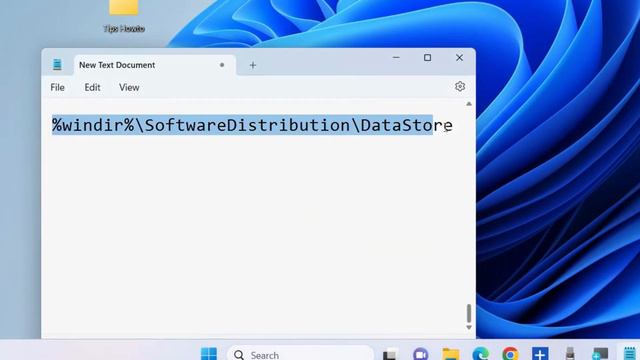Click the Notepad app icon in title bar
The image size is (640, 360).
tap(57, 64)
